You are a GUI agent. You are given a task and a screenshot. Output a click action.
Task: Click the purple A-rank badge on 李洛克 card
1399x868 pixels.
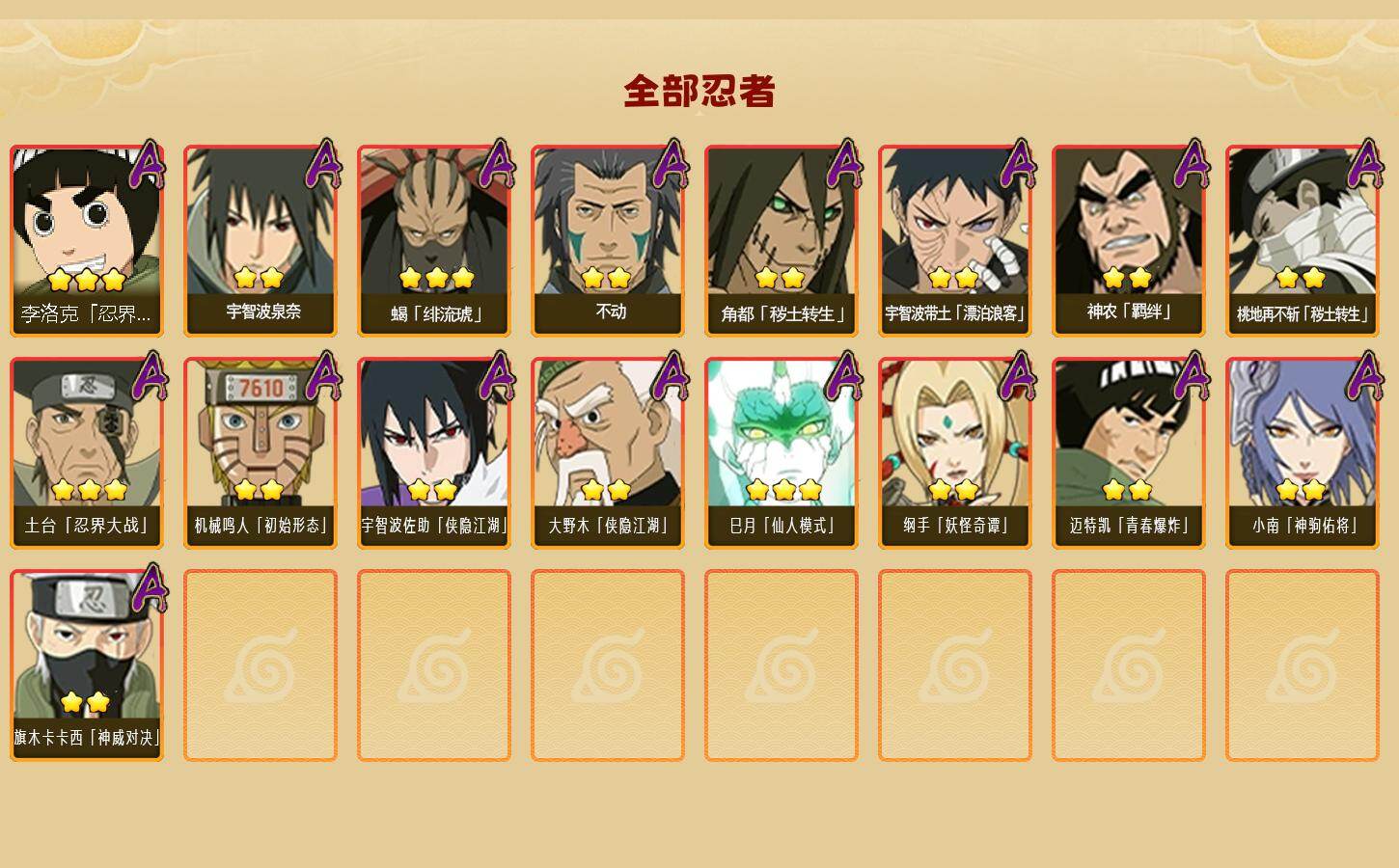pos(149,164)
